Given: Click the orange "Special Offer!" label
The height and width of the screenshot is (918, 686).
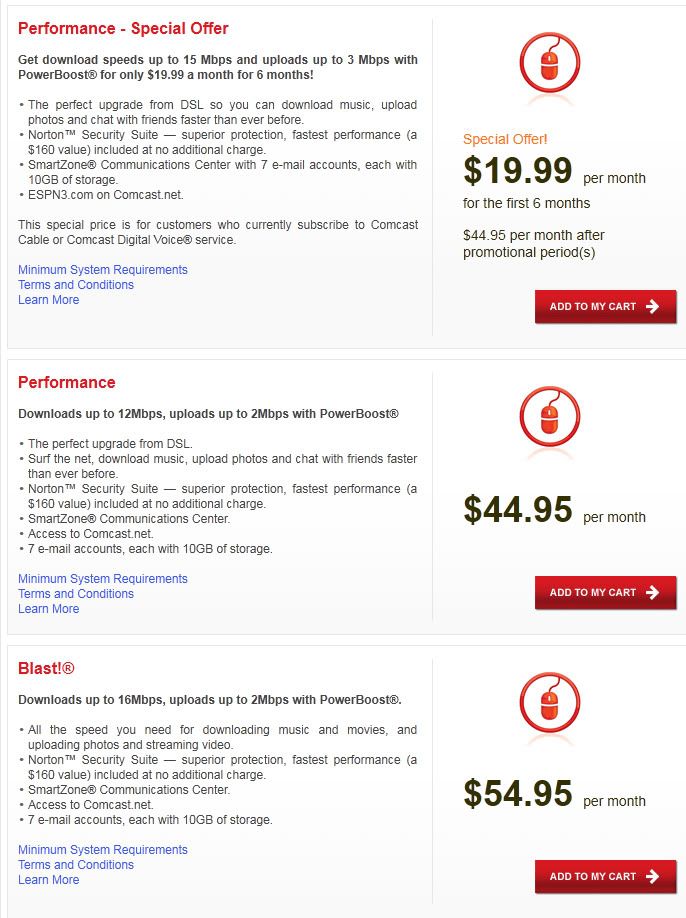Looking at the screenshot, I should coord(505,140).
